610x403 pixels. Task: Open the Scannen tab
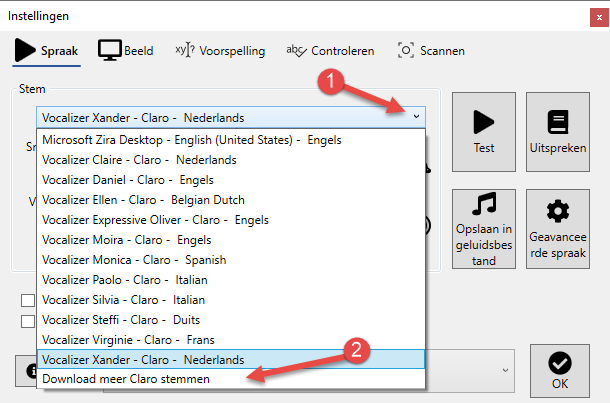coord(431,51)
